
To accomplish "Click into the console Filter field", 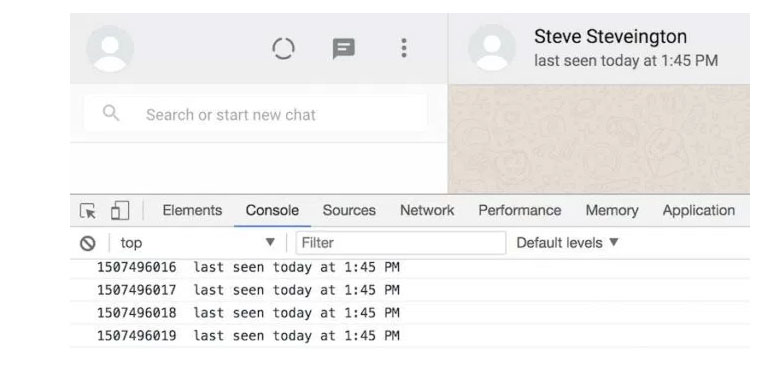I will (x=401, y=243).
